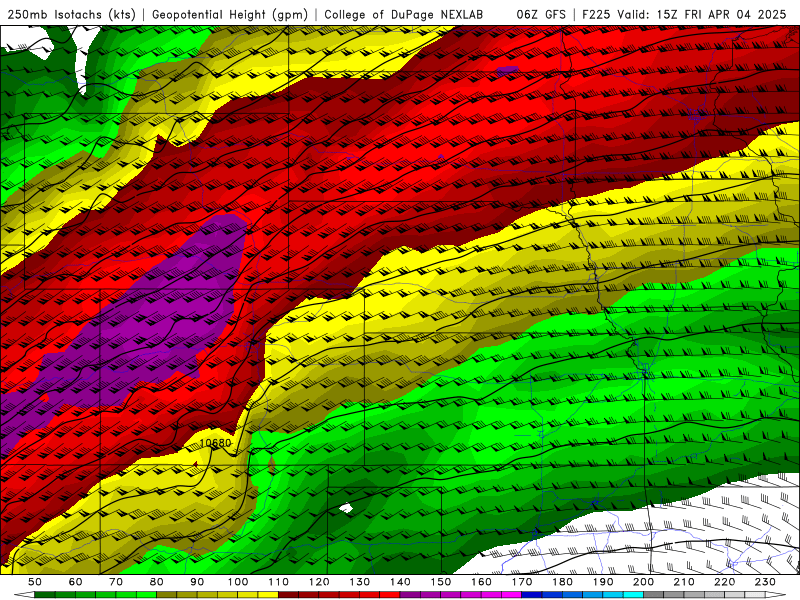The image size is (800, 600).
Task: Click the "College of DuPage NEXLAB" credit text
Action: point(404,14)
